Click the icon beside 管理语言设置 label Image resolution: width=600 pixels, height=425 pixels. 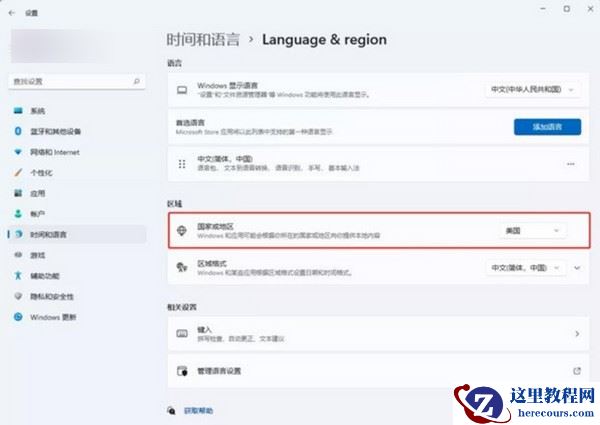(x=182, y=371)
